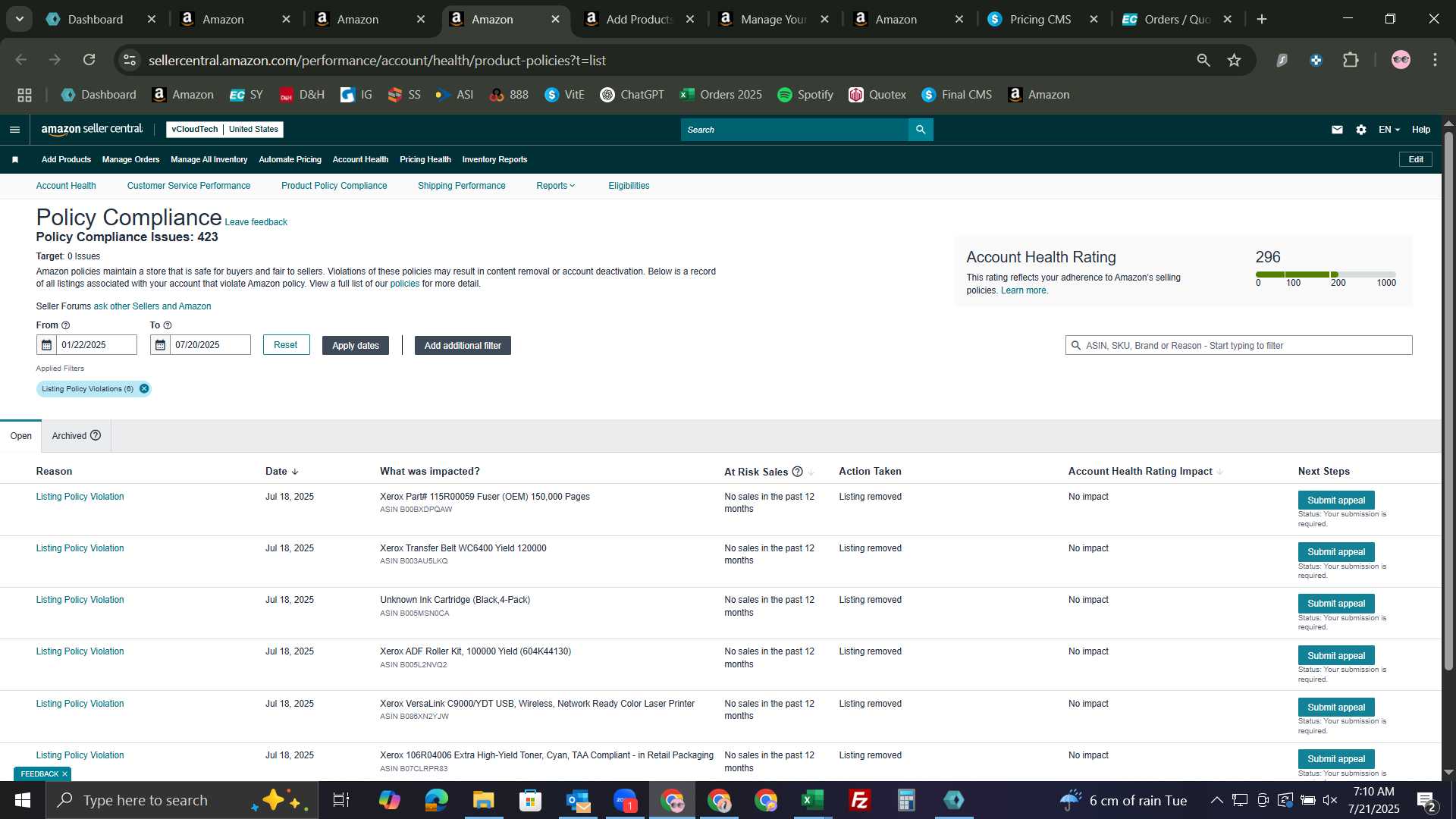Open the Quotex bookmark
Image resolution: width=1456 pixels, height=819 pixels.
point(877,95)
